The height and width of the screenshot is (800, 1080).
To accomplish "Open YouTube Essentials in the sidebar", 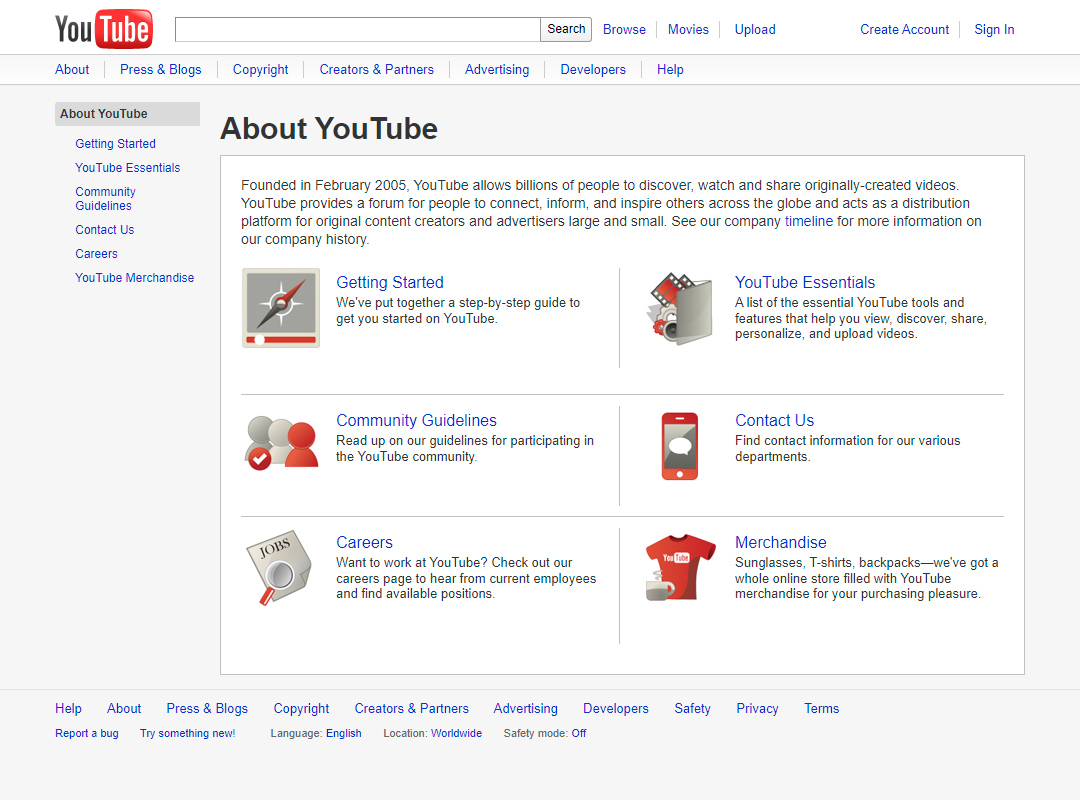I will [x=127, y=168].
